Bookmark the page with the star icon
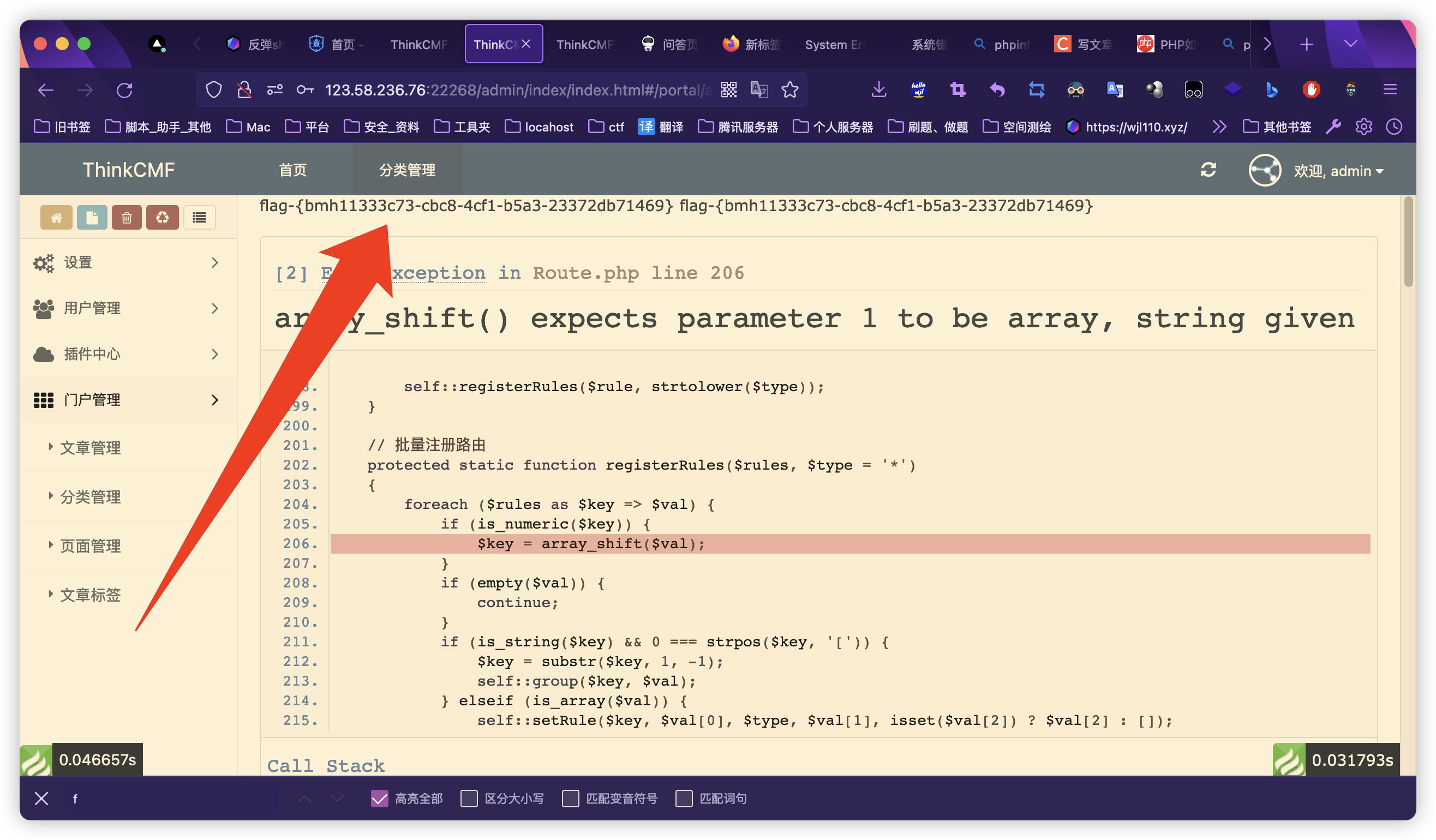1436x840 pixels. click(x=790, y=89)
